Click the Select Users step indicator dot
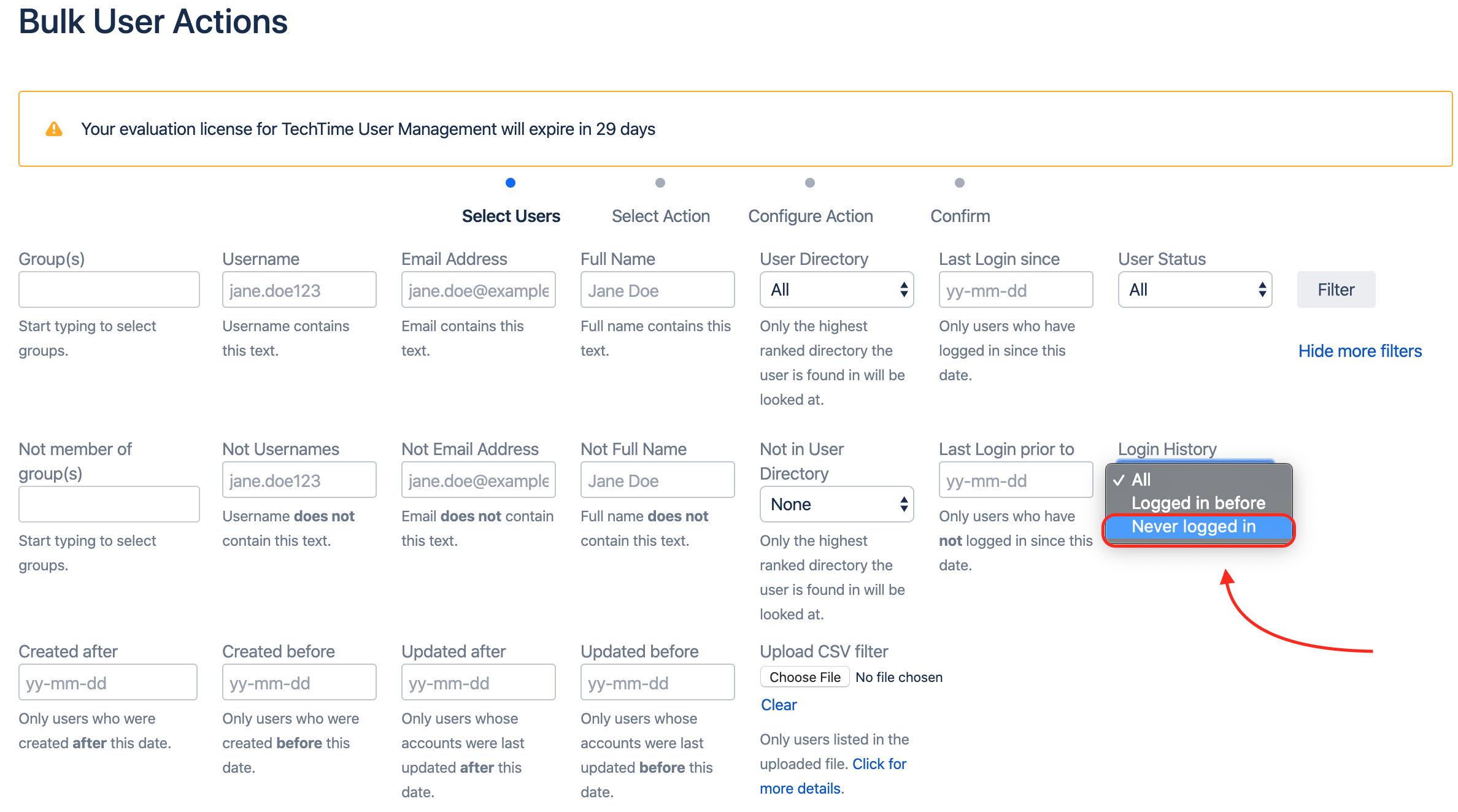Screen dimensions: 1458x812 coord(511,182)
